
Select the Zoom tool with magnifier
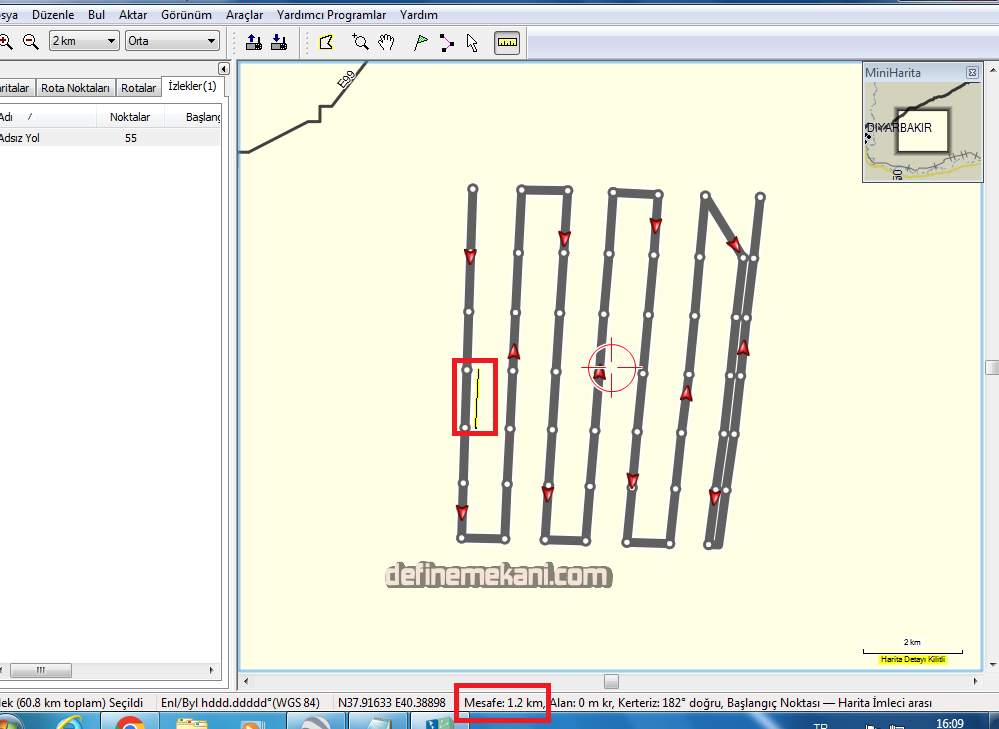click(x=360, y=41)
